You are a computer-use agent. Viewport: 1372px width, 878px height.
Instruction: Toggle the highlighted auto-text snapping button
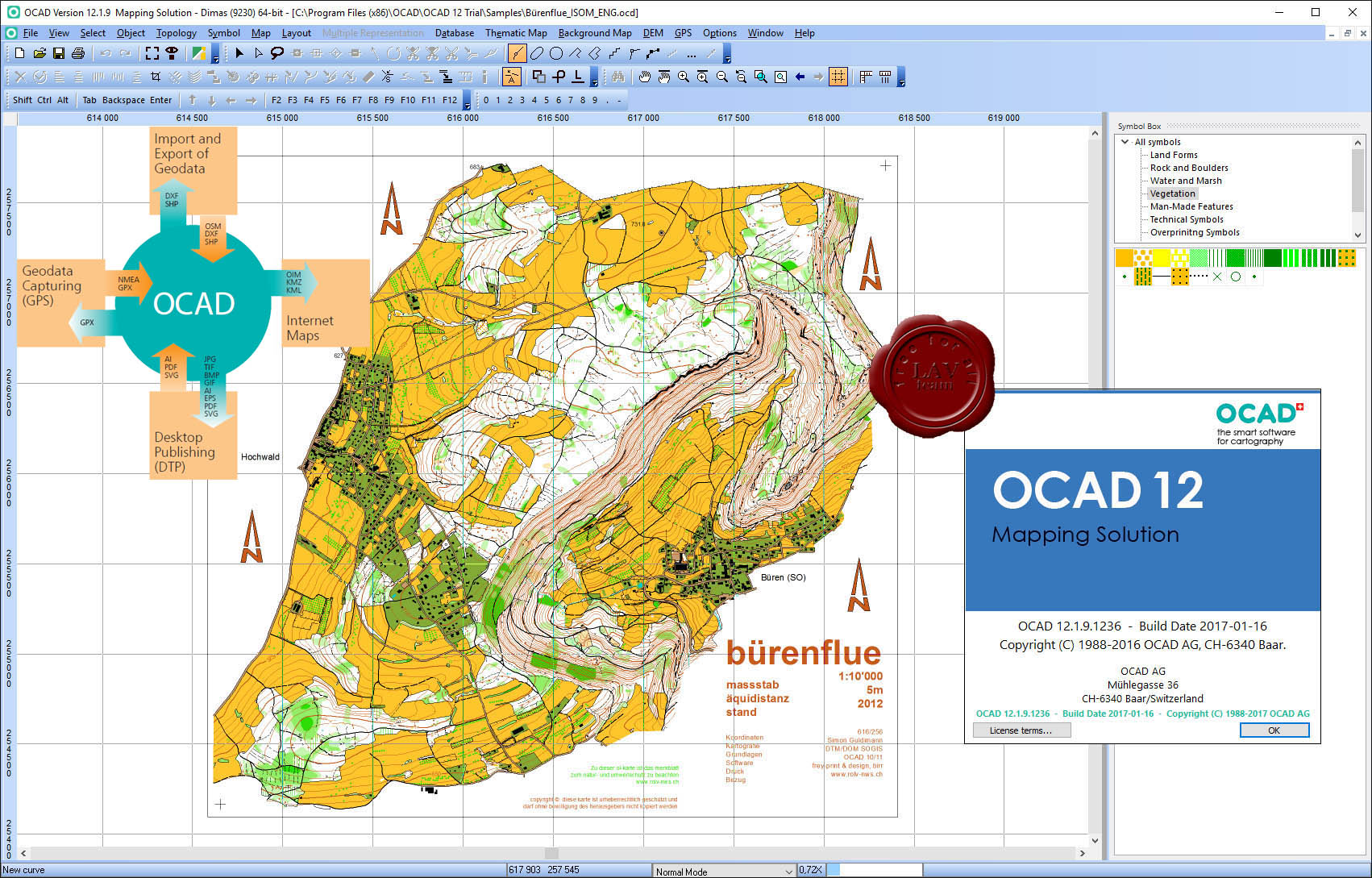click(512, 77)
